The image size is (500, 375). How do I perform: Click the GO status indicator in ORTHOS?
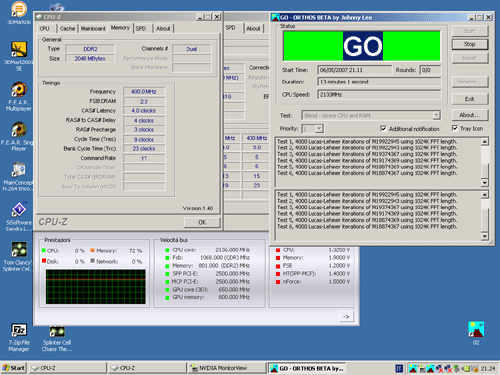[x=362, y=46]
